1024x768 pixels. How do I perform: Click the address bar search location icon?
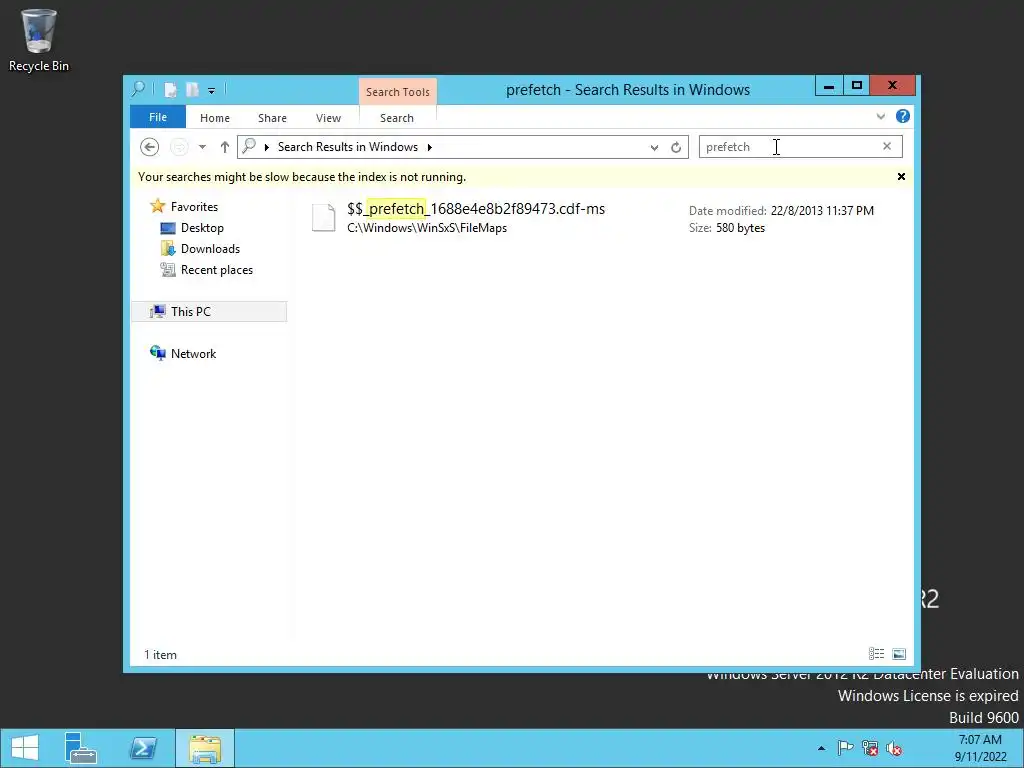249,146
